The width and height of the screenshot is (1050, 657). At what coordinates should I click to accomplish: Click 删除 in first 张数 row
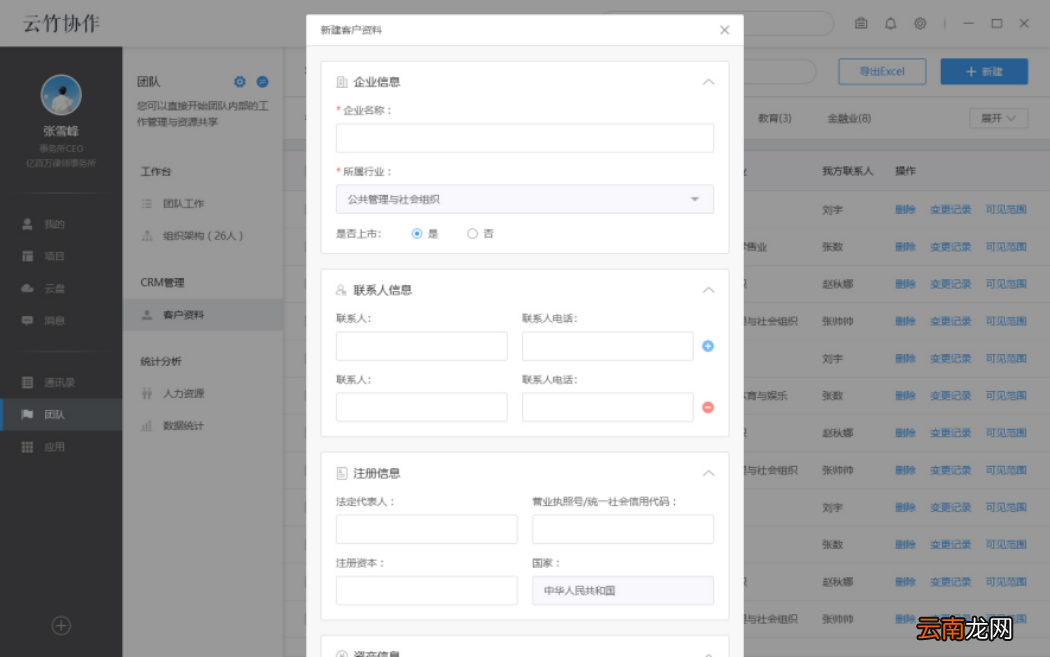905,247
